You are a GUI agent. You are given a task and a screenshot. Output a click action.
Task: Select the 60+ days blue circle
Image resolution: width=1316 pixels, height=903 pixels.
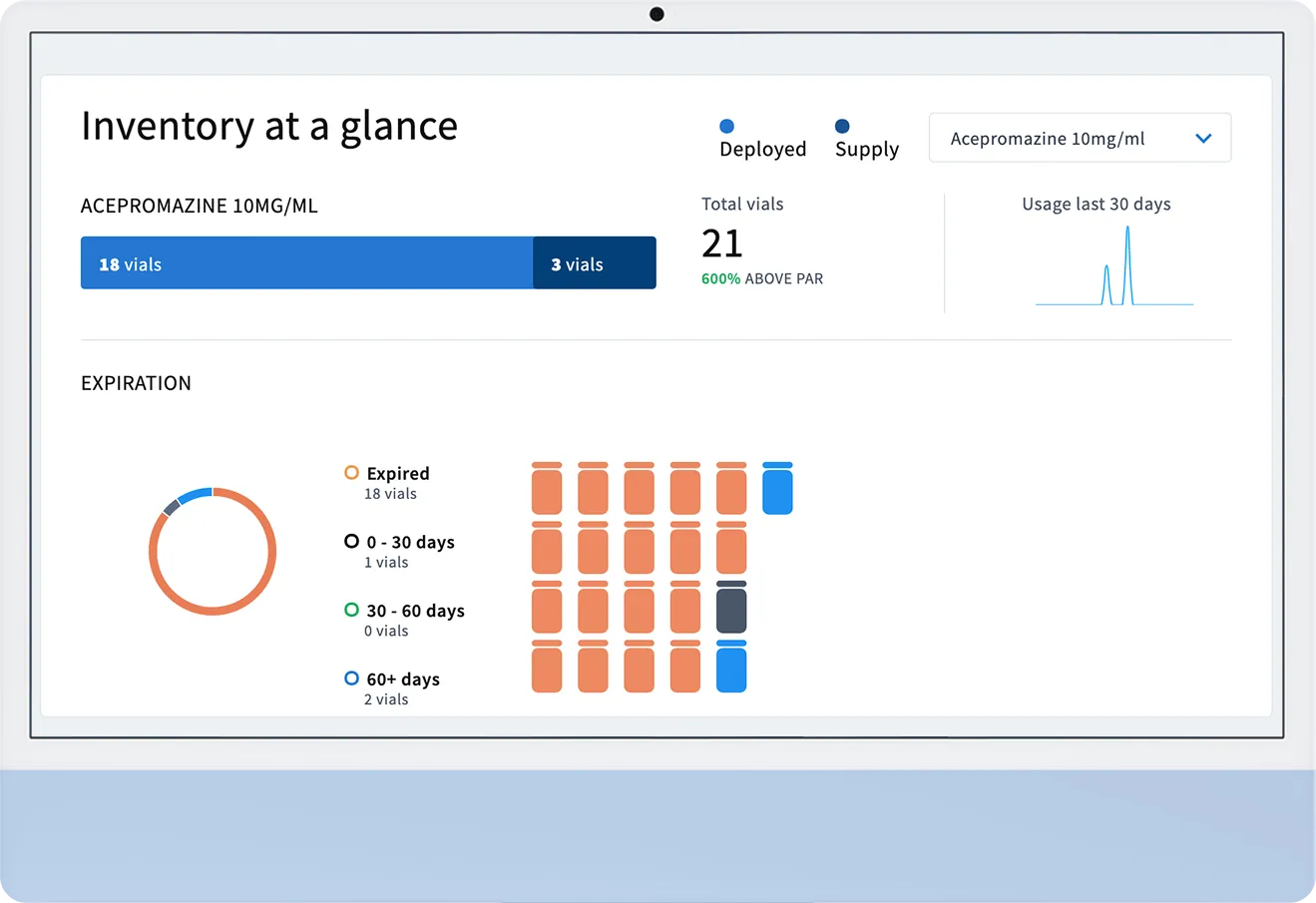click(351, 678)
